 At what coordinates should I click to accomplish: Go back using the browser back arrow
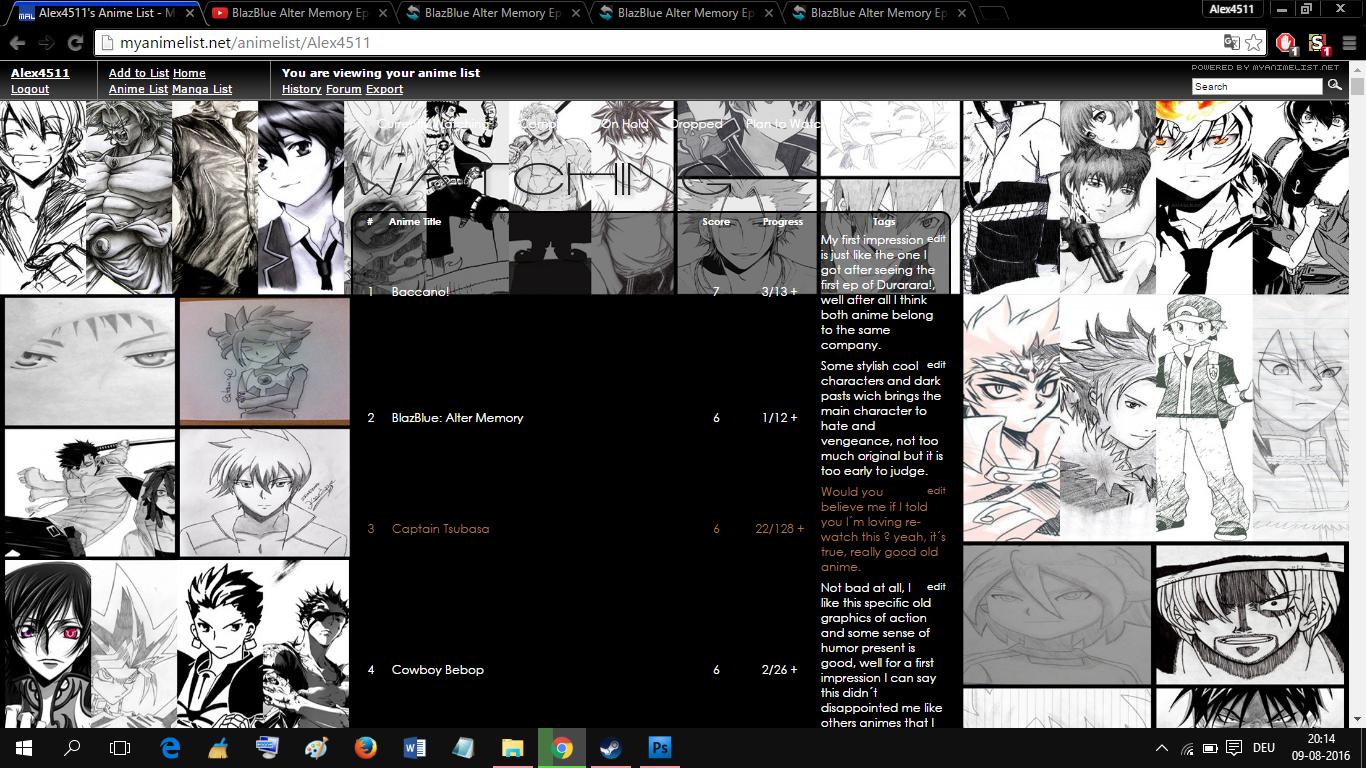(18, 43)
